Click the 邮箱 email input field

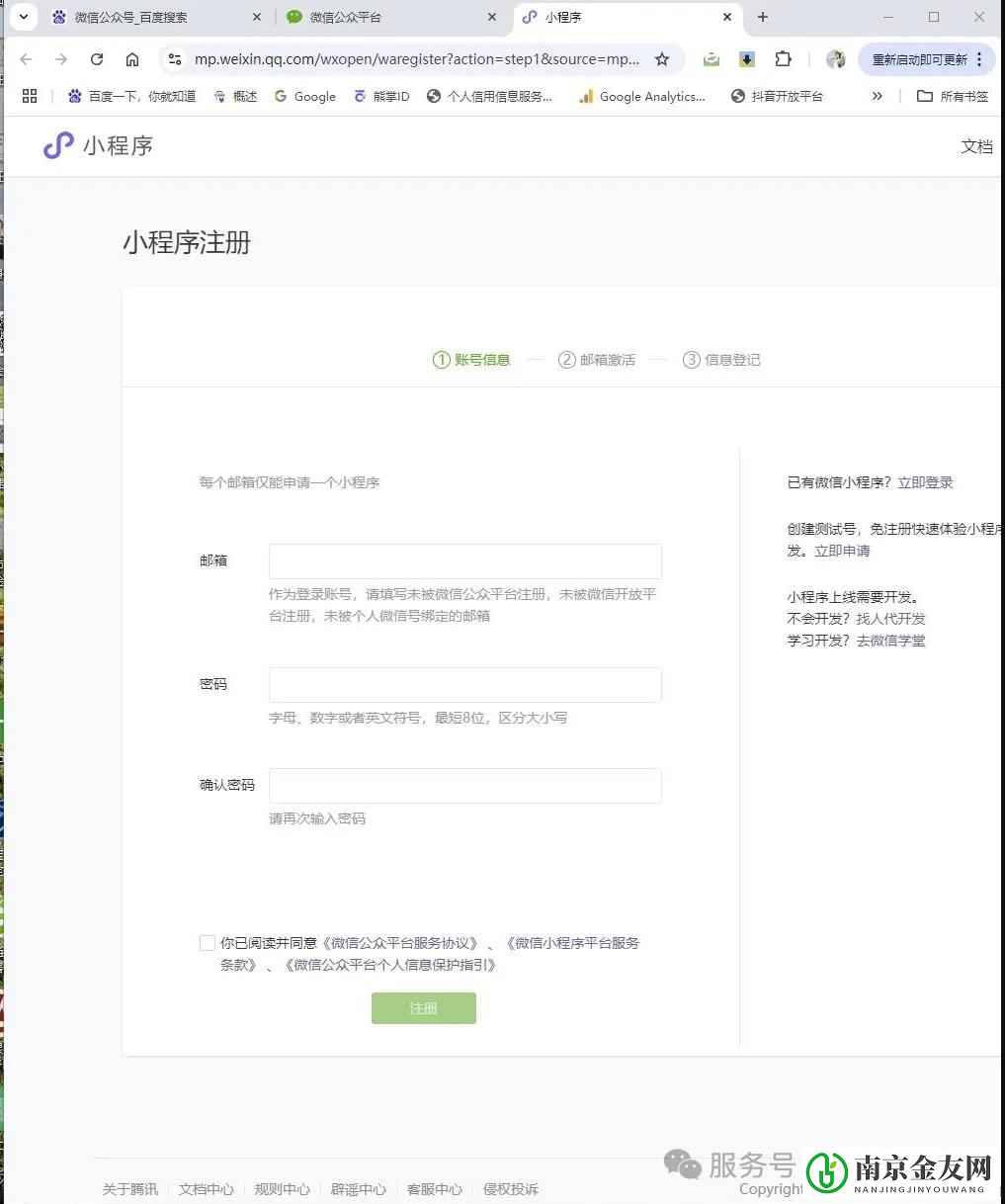point(464,560)
